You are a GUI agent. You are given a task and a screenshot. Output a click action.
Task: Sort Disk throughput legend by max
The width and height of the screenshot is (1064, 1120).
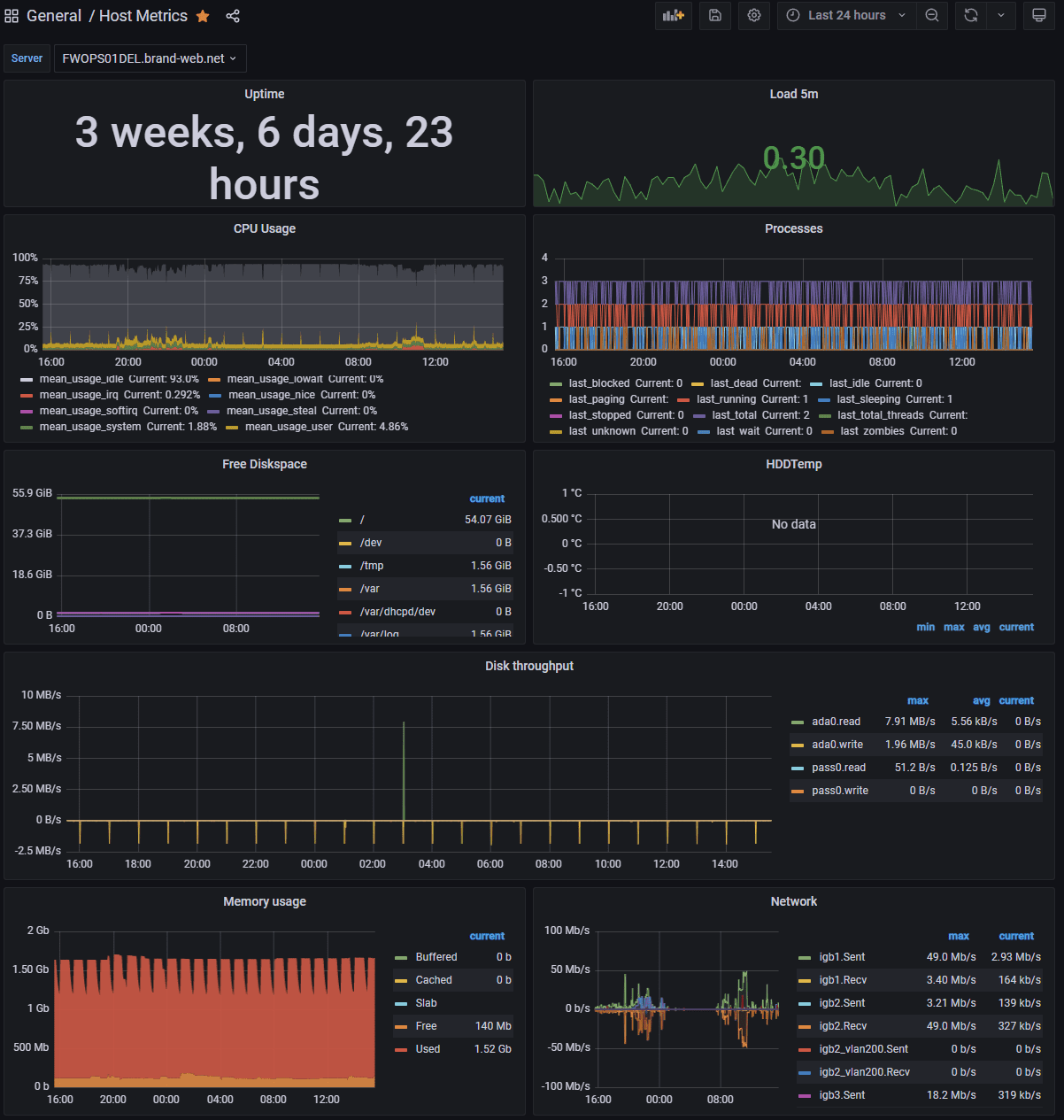tap(918, 700)
